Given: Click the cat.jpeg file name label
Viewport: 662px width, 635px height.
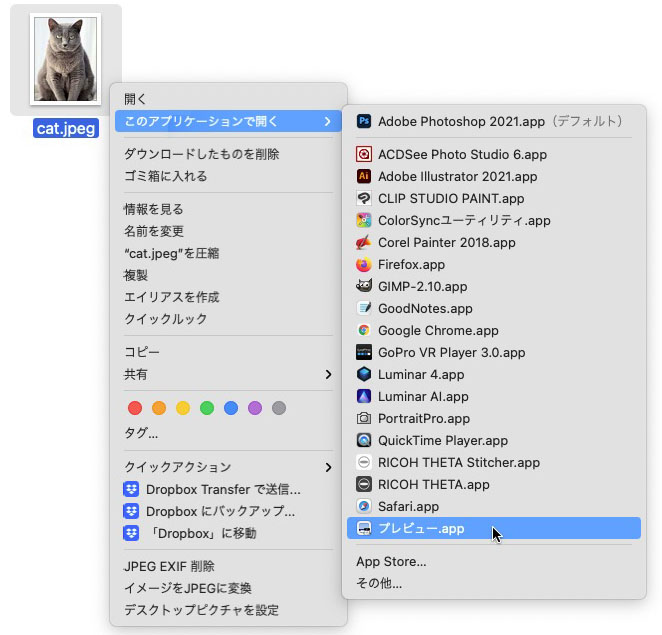Looking at the screenshot, I should pyautogui.click(x=66, y=128).
